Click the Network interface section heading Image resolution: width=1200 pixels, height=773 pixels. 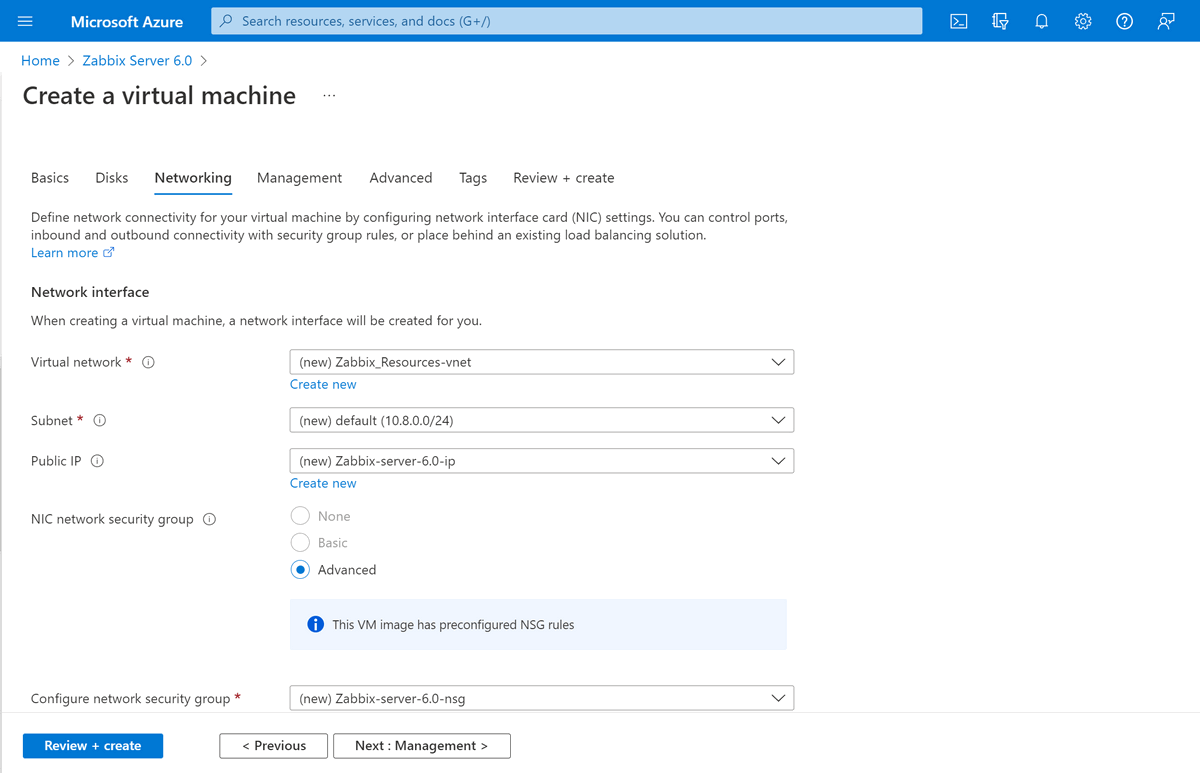pyautogui.click(x=90, y=292)
